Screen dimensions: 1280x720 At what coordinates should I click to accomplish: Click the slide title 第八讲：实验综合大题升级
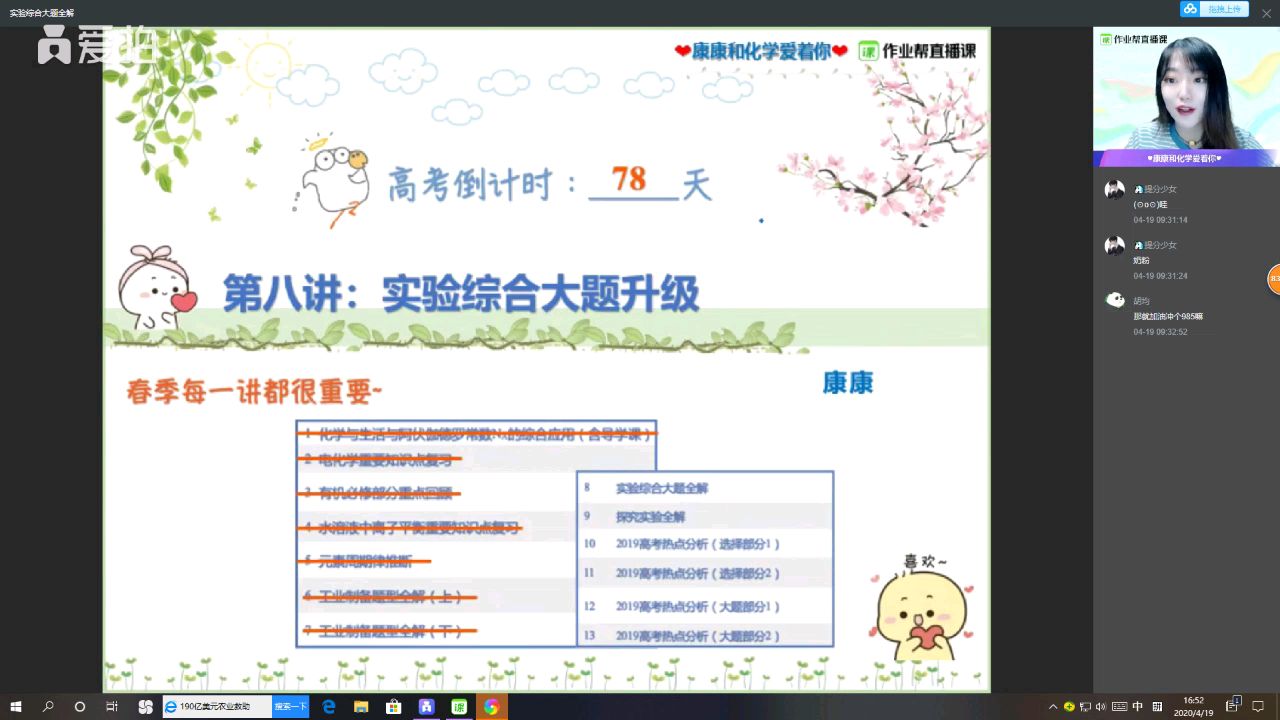pos(461,294)
